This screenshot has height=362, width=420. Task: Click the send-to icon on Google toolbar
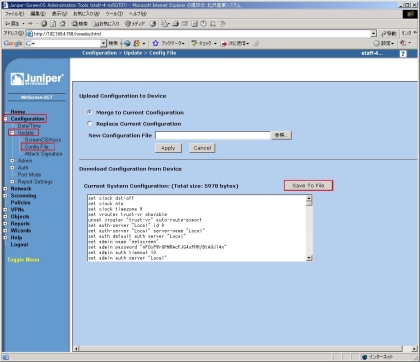click(224, 43)
